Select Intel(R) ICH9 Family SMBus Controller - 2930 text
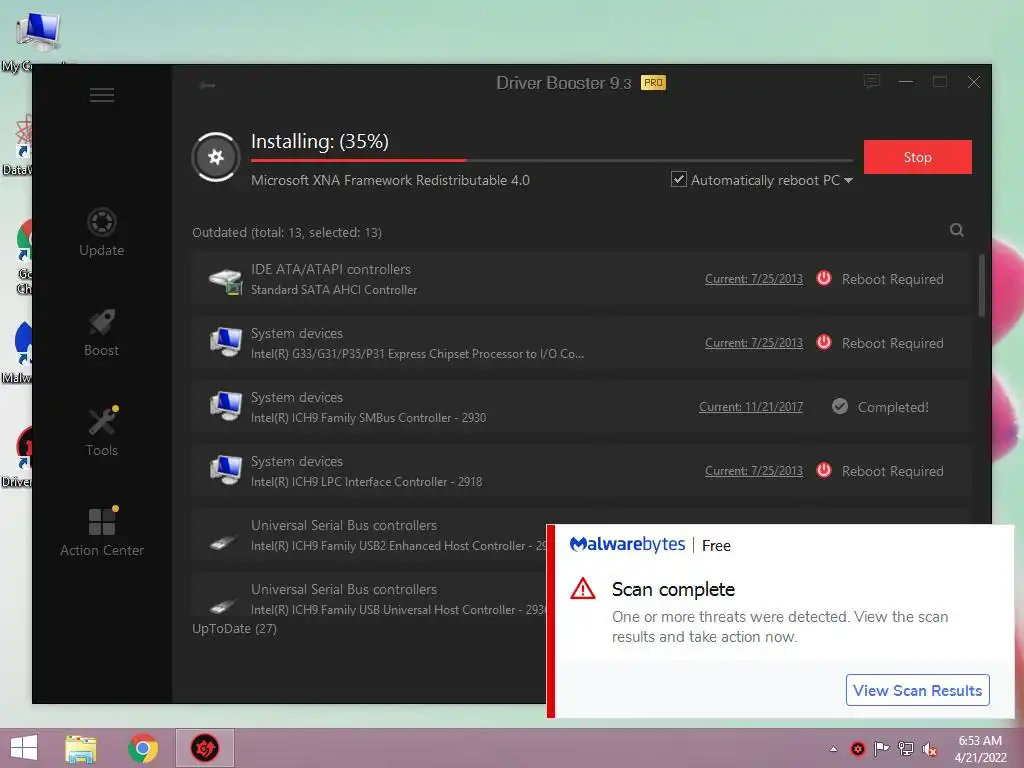The height and width of the screenshot is (768, 1024). pos(368,418)
